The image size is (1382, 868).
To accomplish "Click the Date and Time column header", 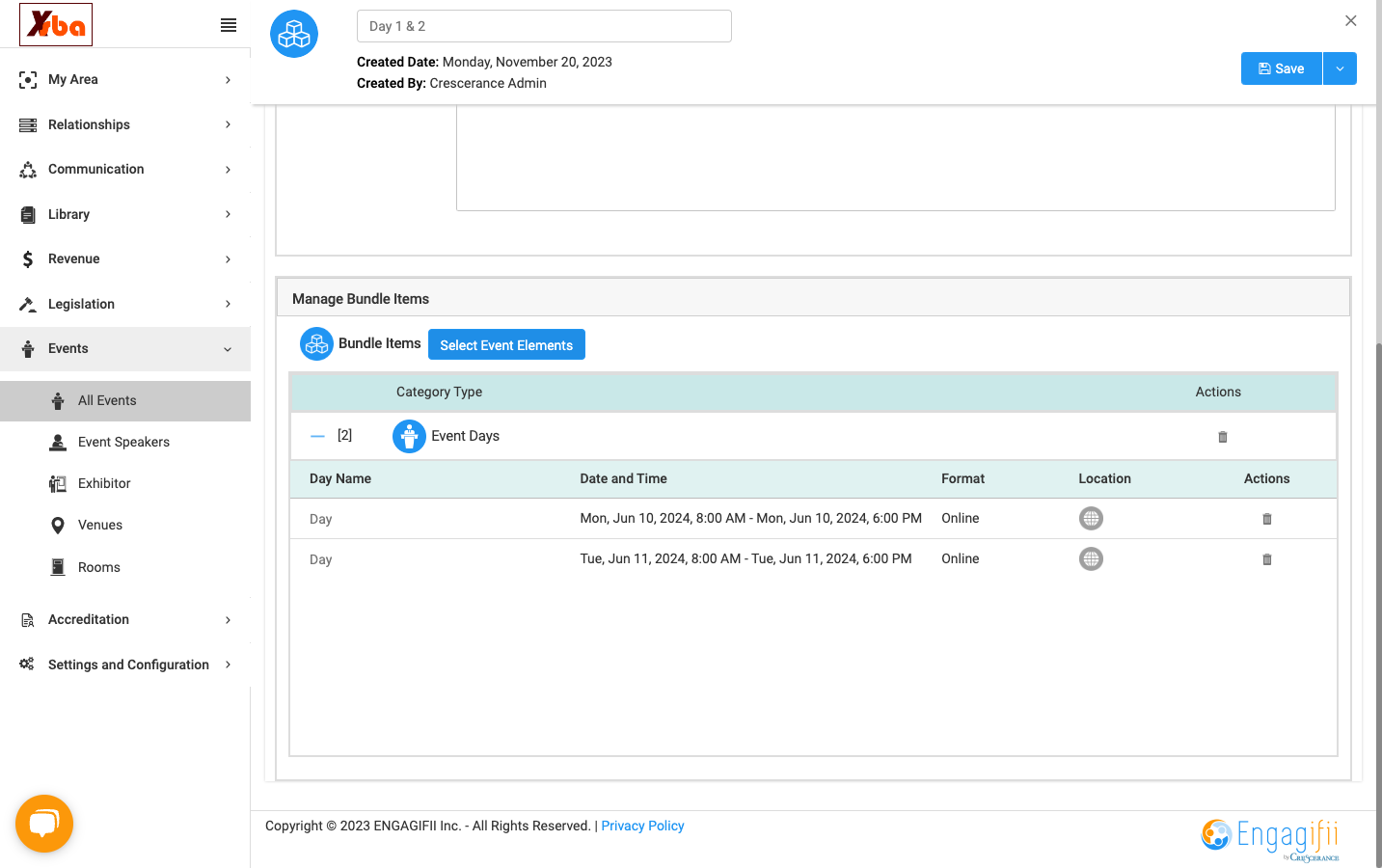I will (624, 478).
